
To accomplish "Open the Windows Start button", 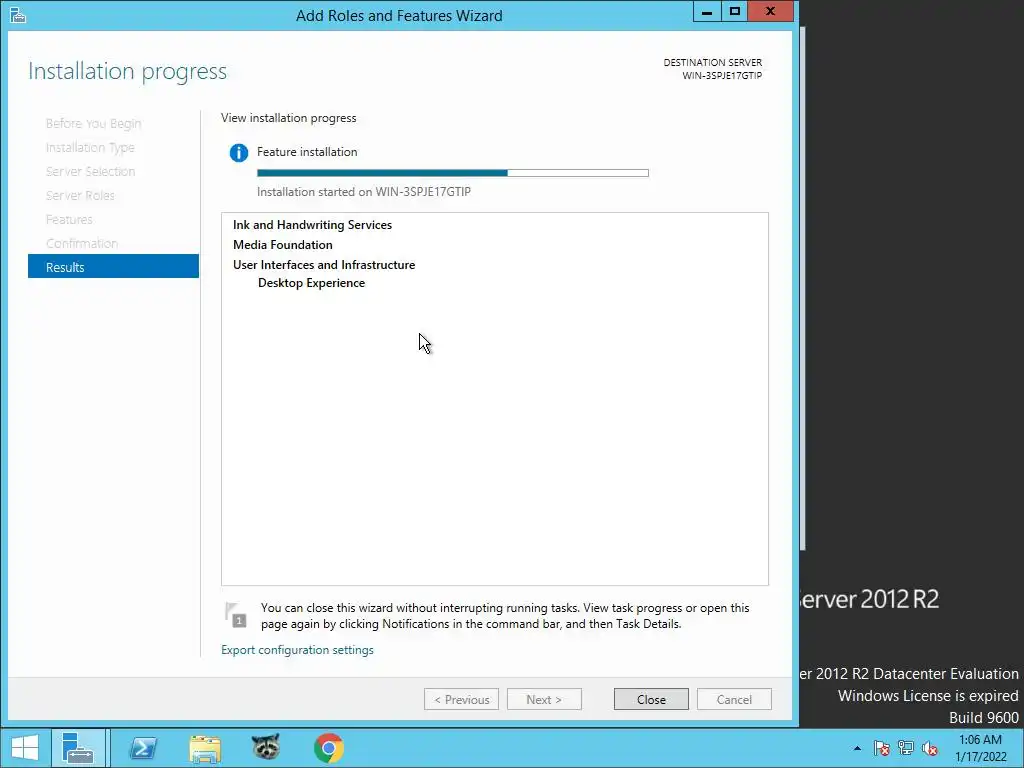I will click(25, 748).
